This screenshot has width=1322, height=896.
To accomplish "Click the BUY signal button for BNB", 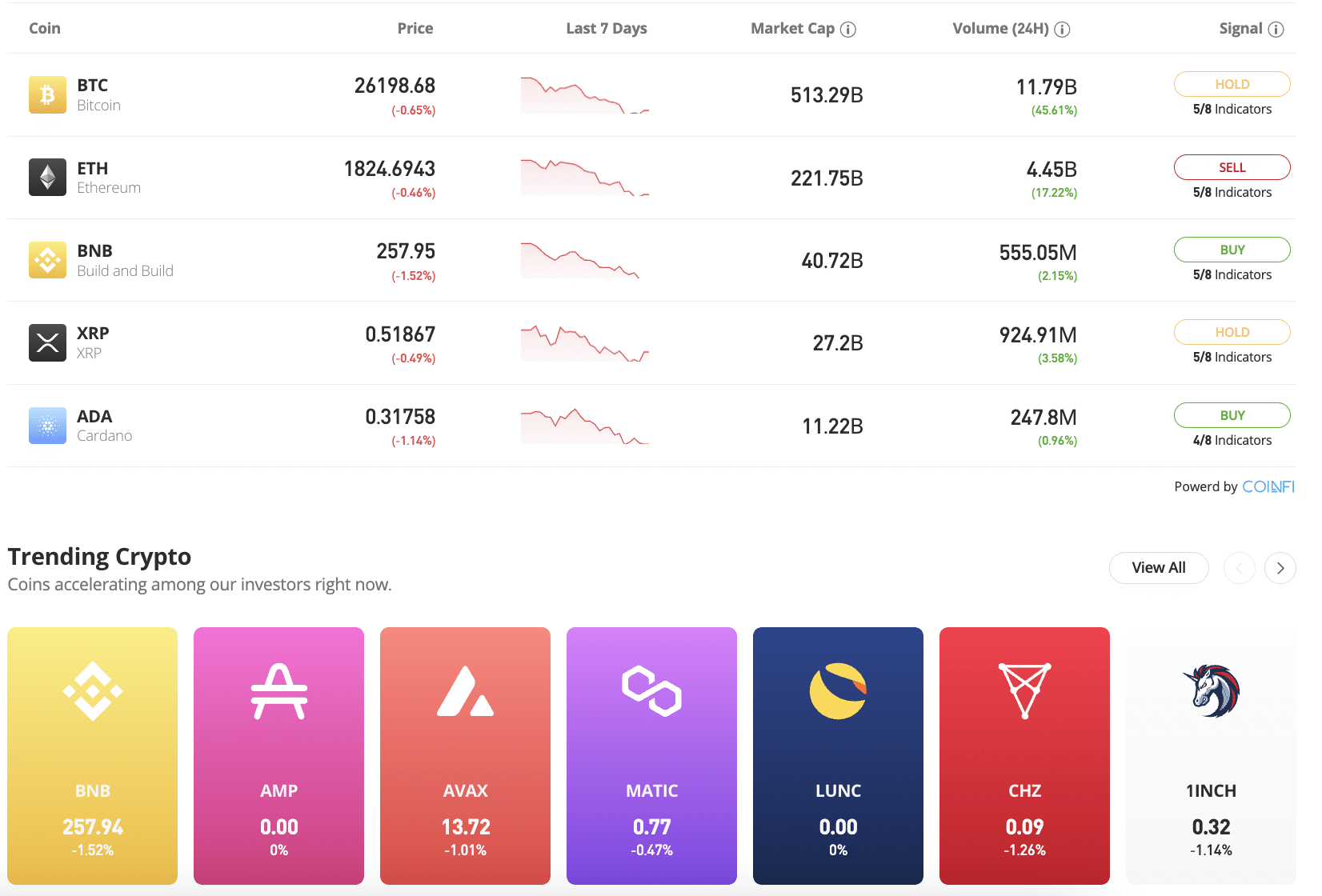I will click(x=1232, y=250).
